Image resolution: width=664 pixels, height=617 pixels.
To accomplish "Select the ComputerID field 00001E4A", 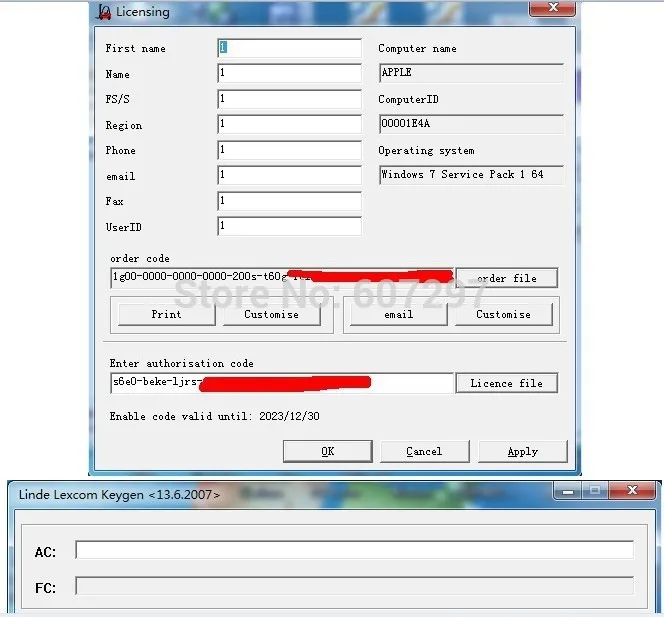I will [471, 124].
